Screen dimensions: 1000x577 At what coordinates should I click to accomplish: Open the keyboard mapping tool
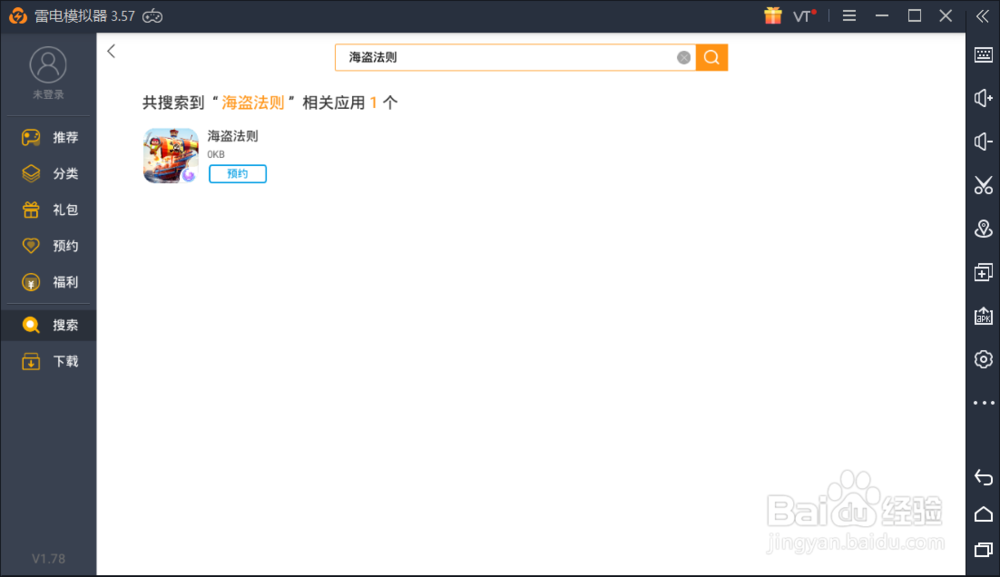983,55
